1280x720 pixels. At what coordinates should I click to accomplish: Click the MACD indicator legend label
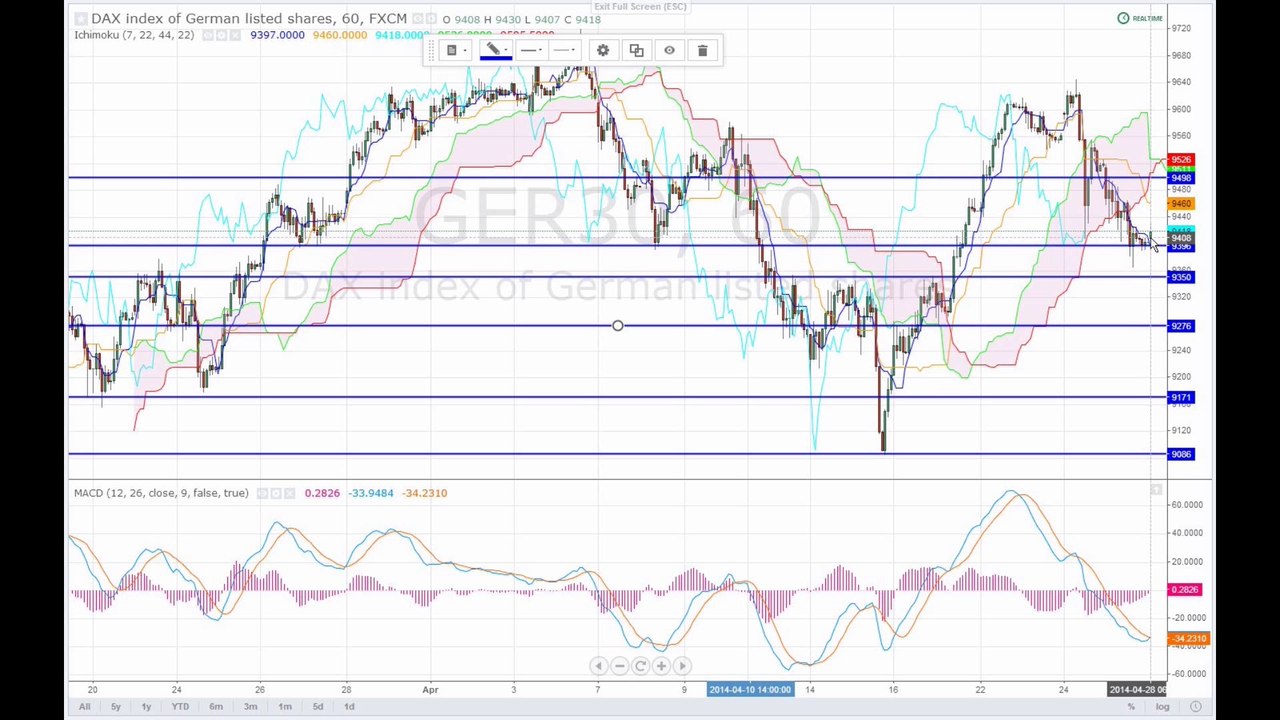[x=161, y=493]
